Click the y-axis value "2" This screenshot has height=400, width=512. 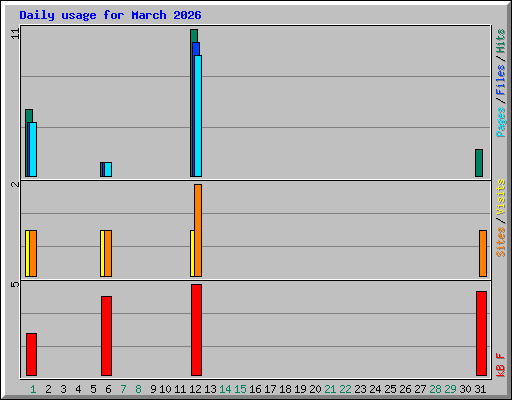click(x=15, y=184)
